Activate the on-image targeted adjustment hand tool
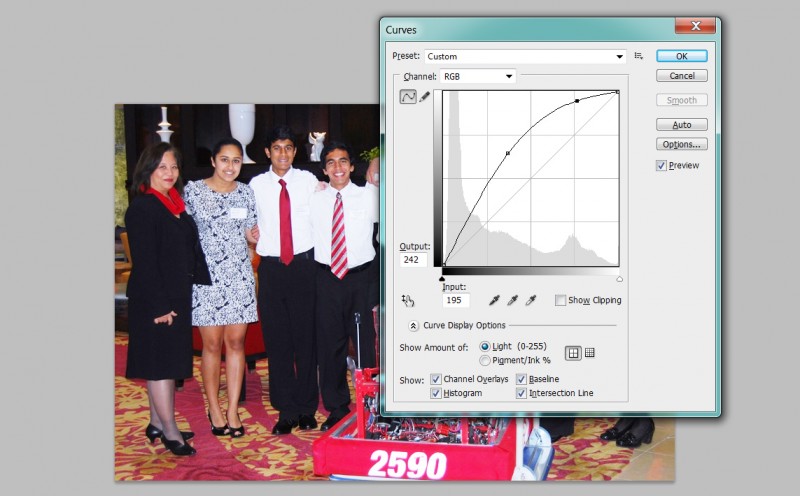 click(x=408, y=301)
